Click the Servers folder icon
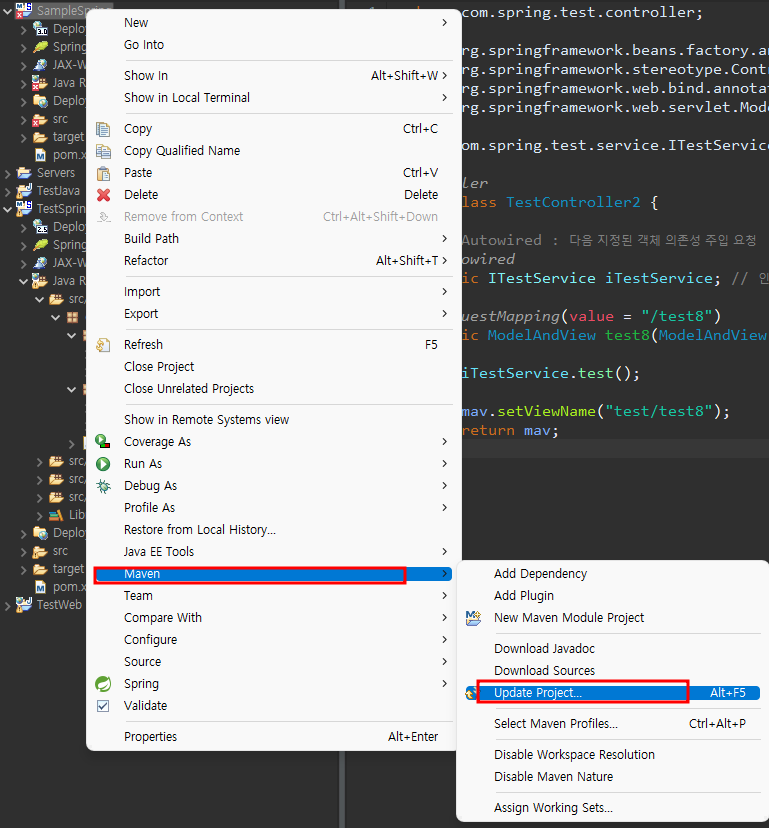 24,173
